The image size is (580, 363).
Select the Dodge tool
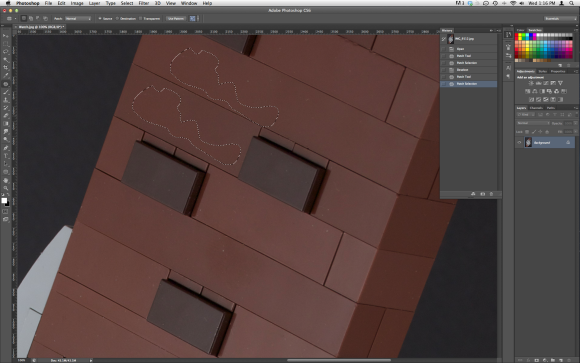coord(6,140)
